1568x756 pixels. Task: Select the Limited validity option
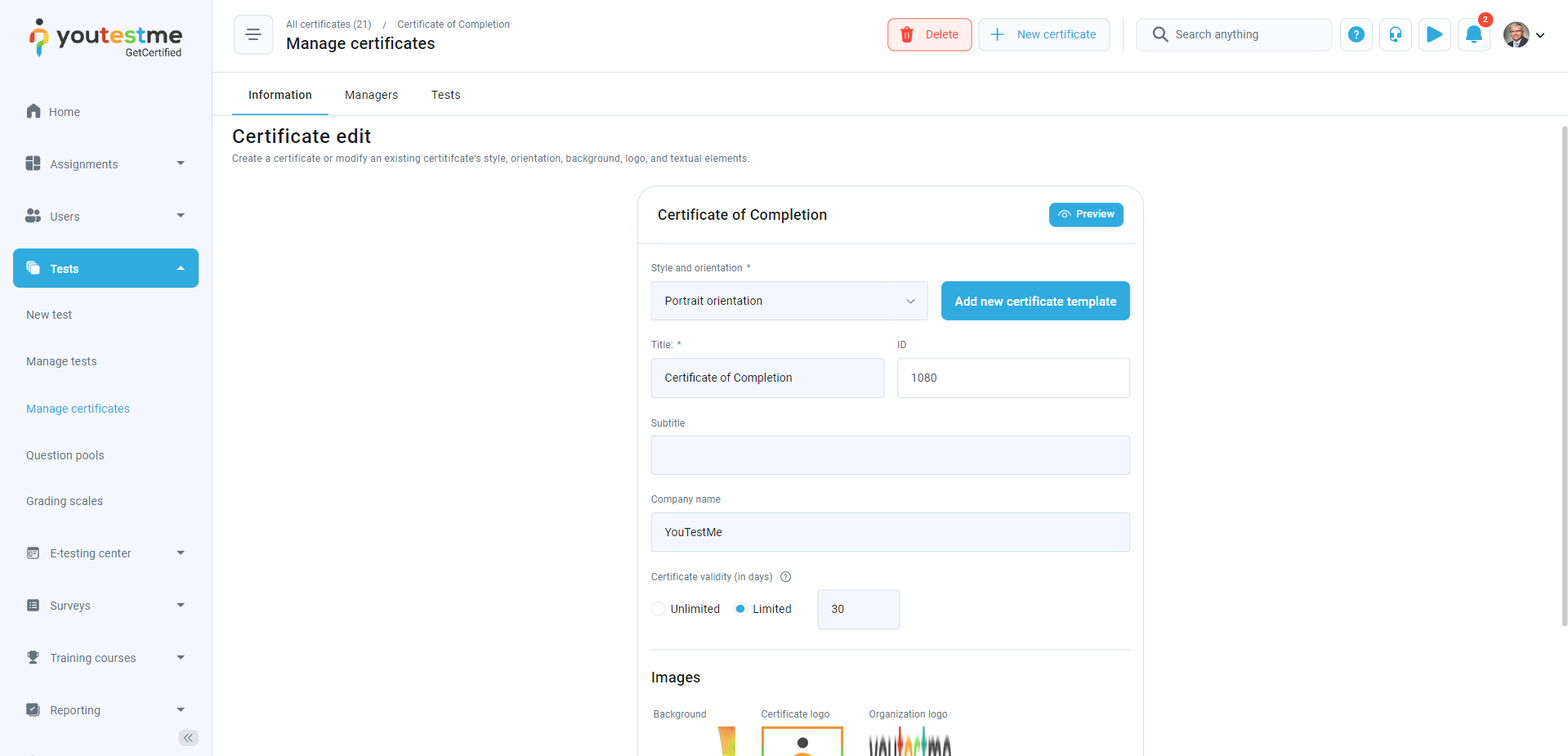740,609
